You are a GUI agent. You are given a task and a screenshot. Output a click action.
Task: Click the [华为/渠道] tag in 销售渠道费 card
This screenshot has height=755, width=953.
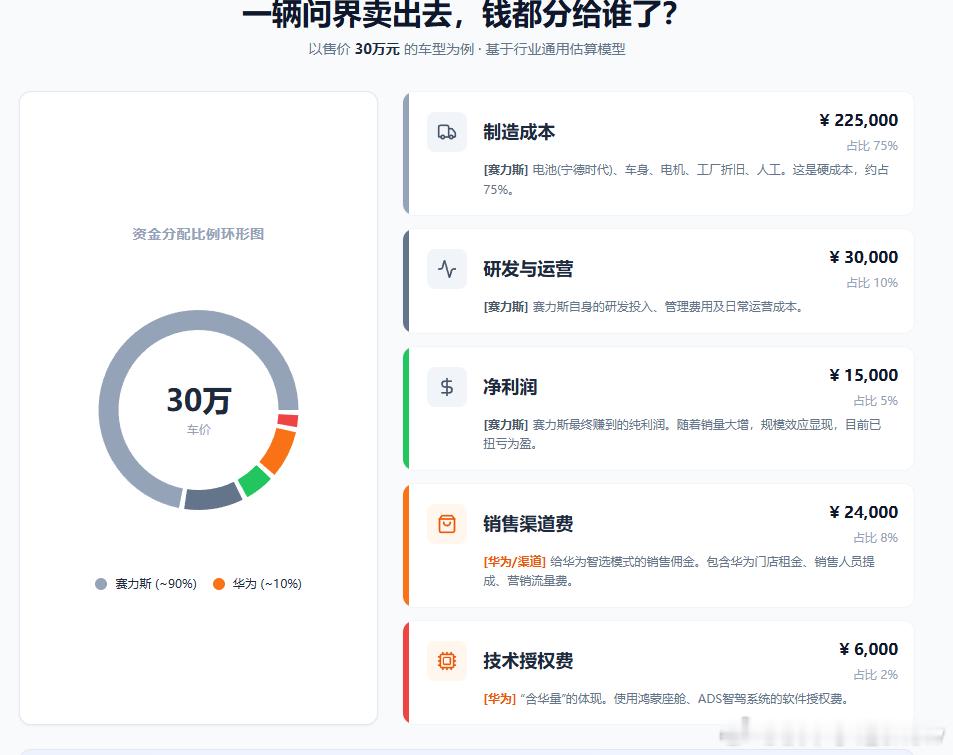pos(515,562)
